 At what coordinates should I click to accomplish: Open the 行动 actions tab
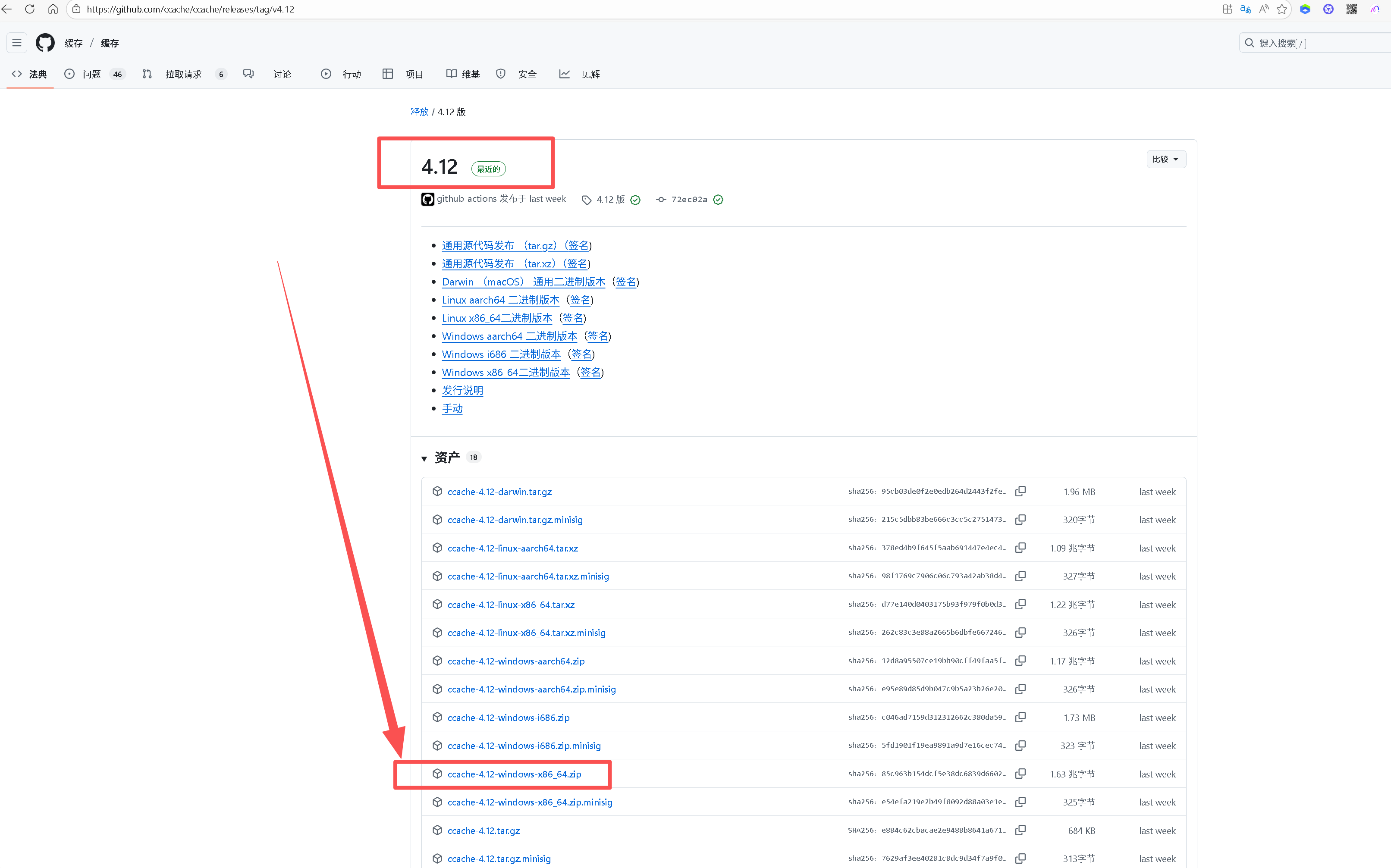click(x=342, y=74)
